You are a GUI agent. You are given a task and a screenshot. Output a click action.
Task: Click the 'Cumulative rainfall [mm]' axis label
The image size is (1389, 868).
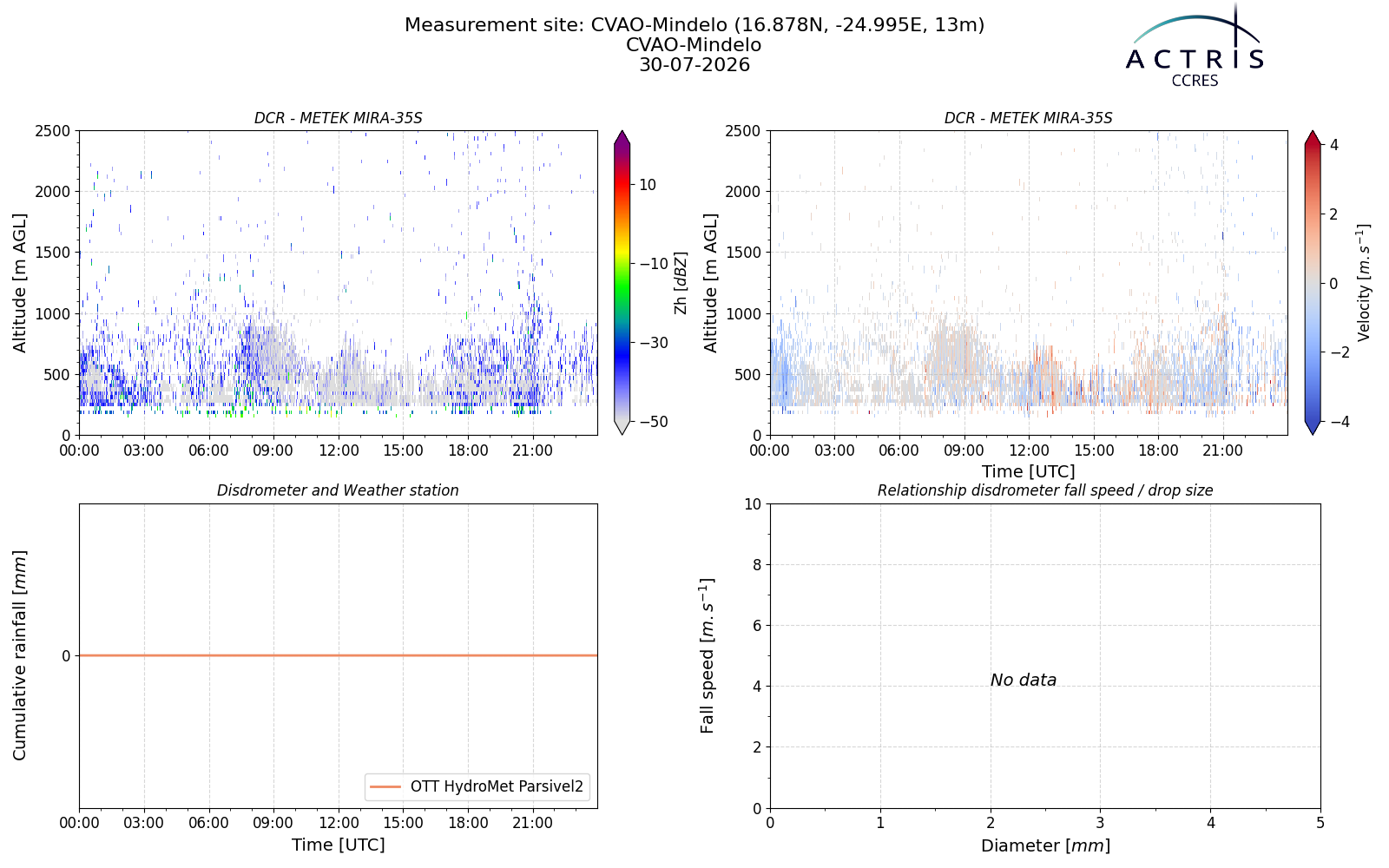(x=20, y=655)
